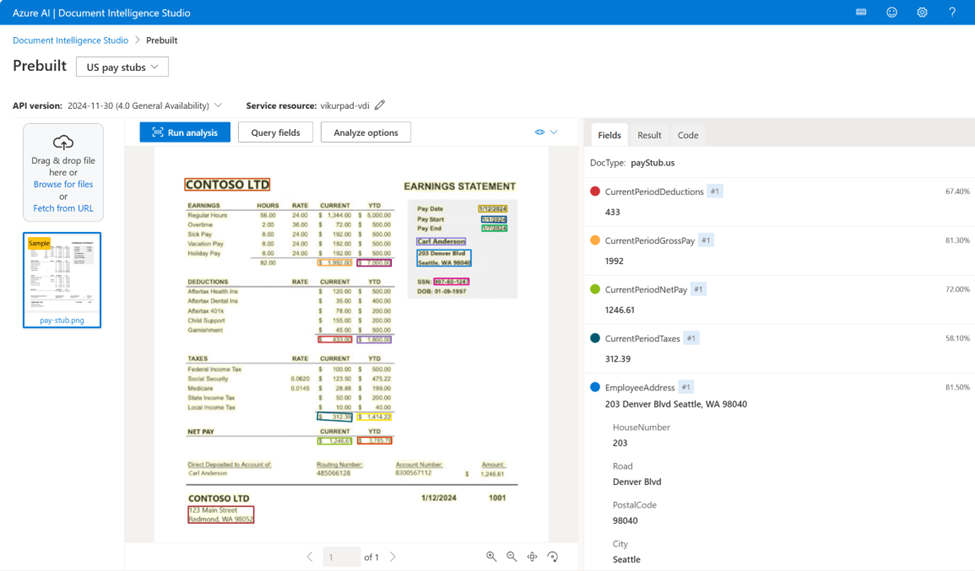
Task: Click the #1 badge beside EmployeeAddress
Action: click(686, 387)
